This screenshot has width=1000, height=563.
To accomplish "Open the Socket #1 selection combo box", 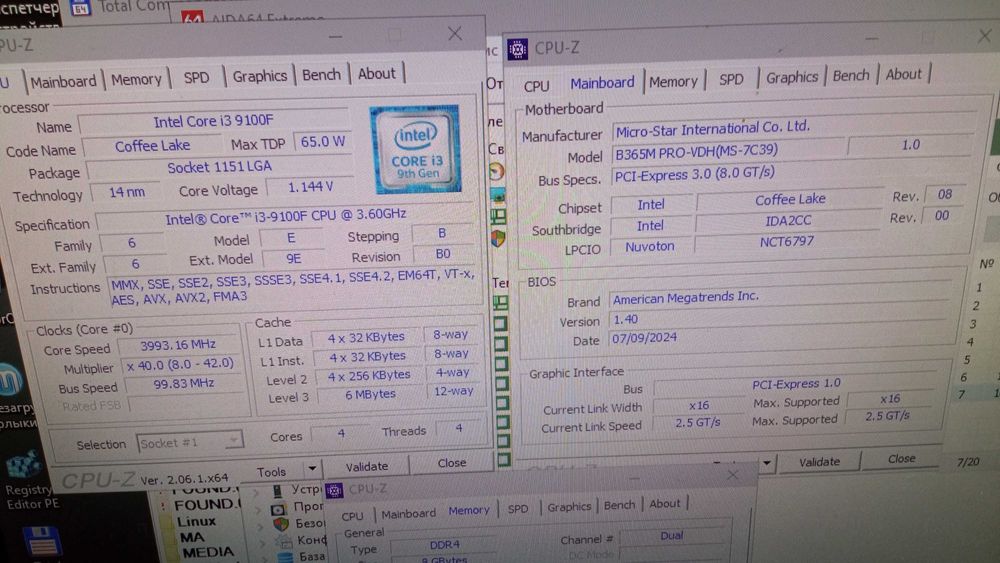I will (189, 442).
